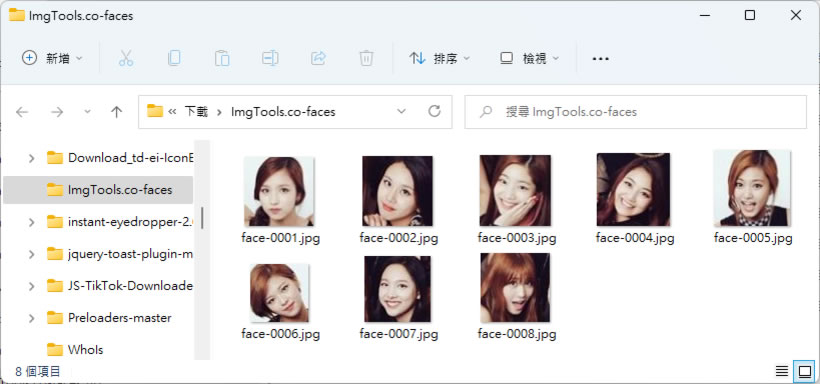Click navigation pane vertical scrollbar thumb

202,218
